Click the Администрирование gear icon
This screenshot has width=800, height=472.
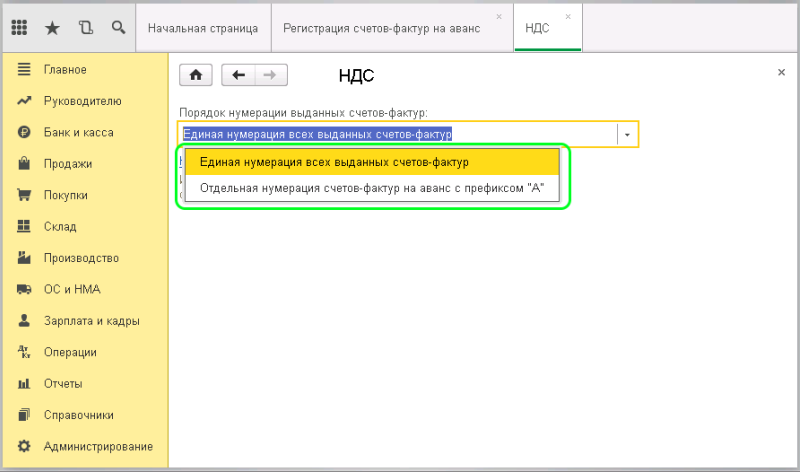coord(24,446)
